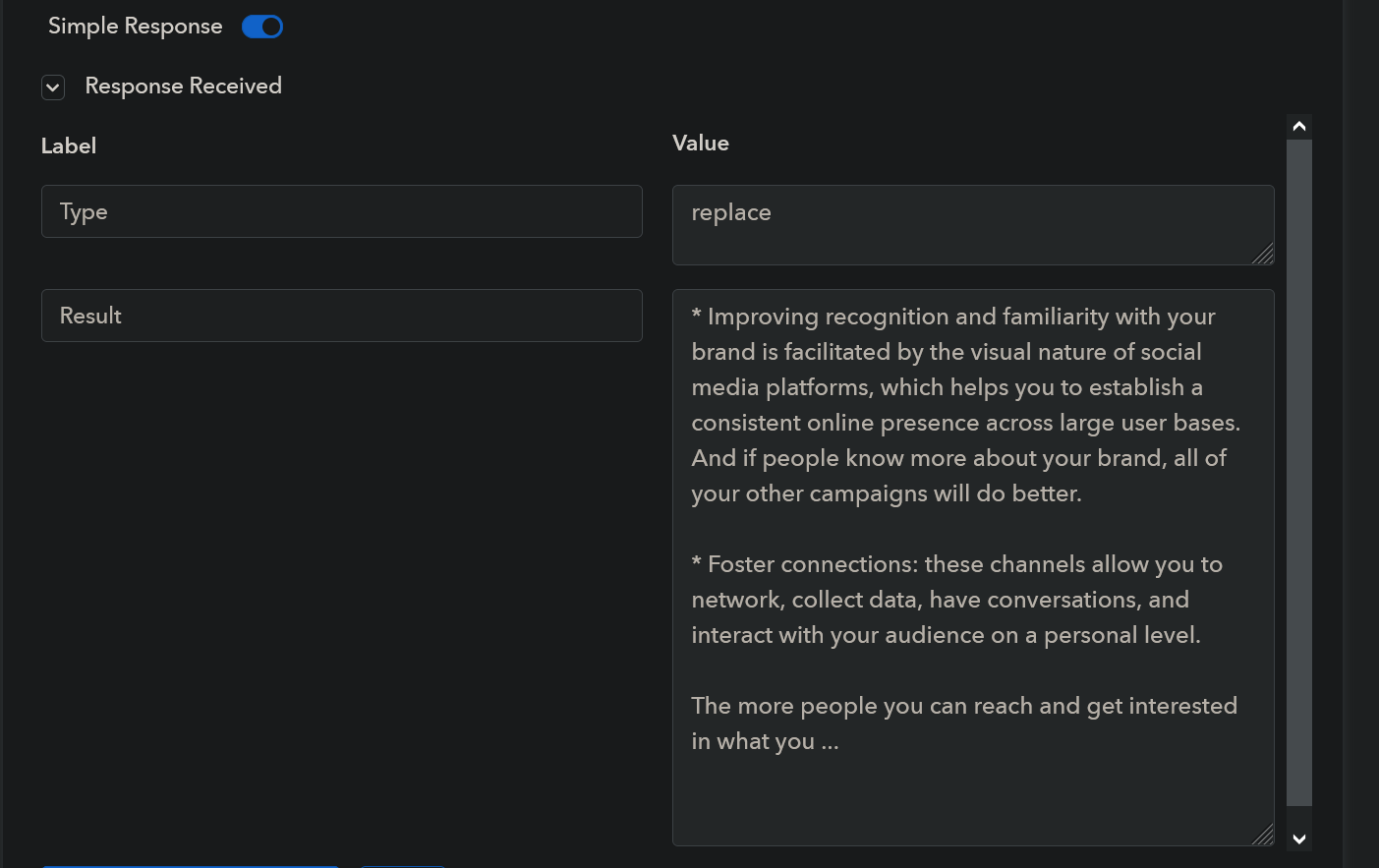This screenshot has width=1379, height=868.
Task: Select the 'Value' column header
Action: click(701, 144)
